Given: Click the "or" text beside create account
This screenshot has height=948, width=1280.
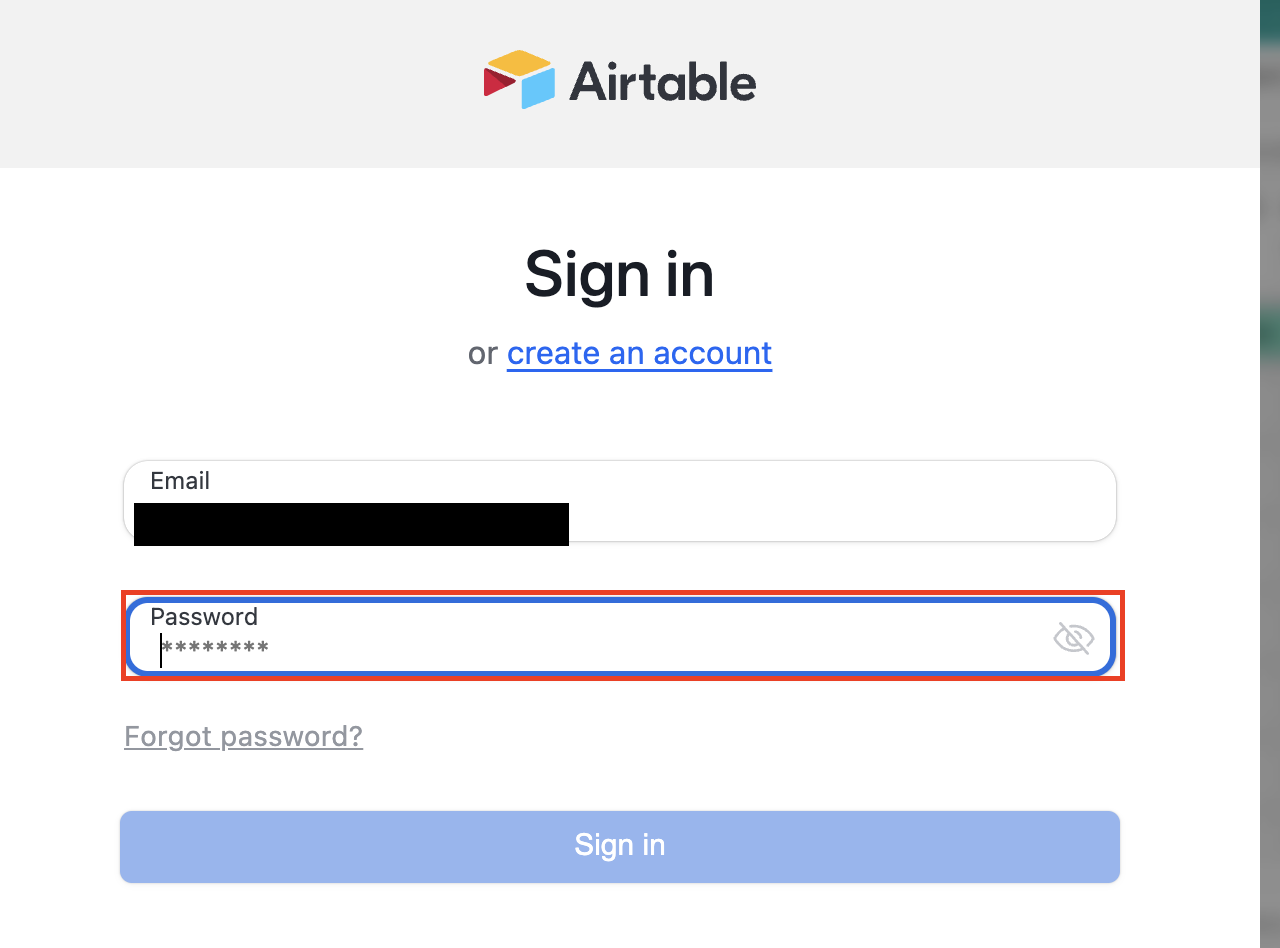Looking at the screenshot, I should [482, 353].
